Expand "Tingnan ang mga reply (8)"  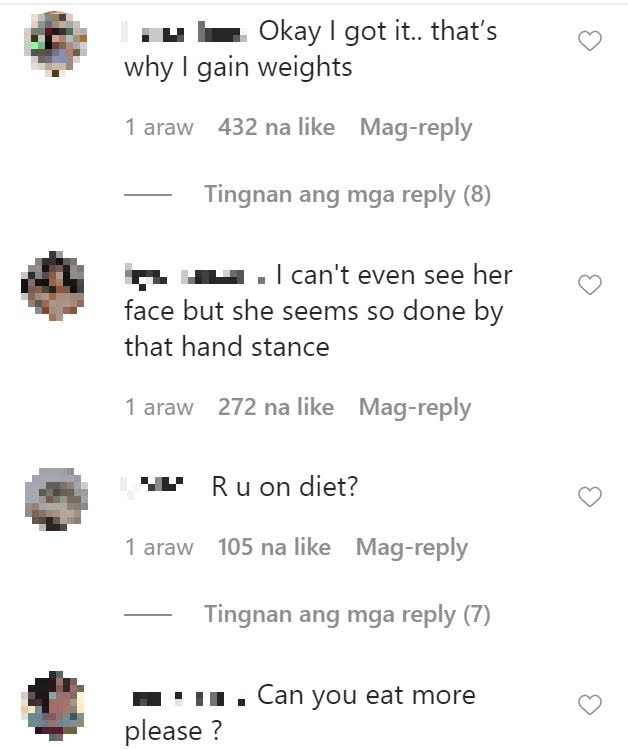tap(347, 195)
